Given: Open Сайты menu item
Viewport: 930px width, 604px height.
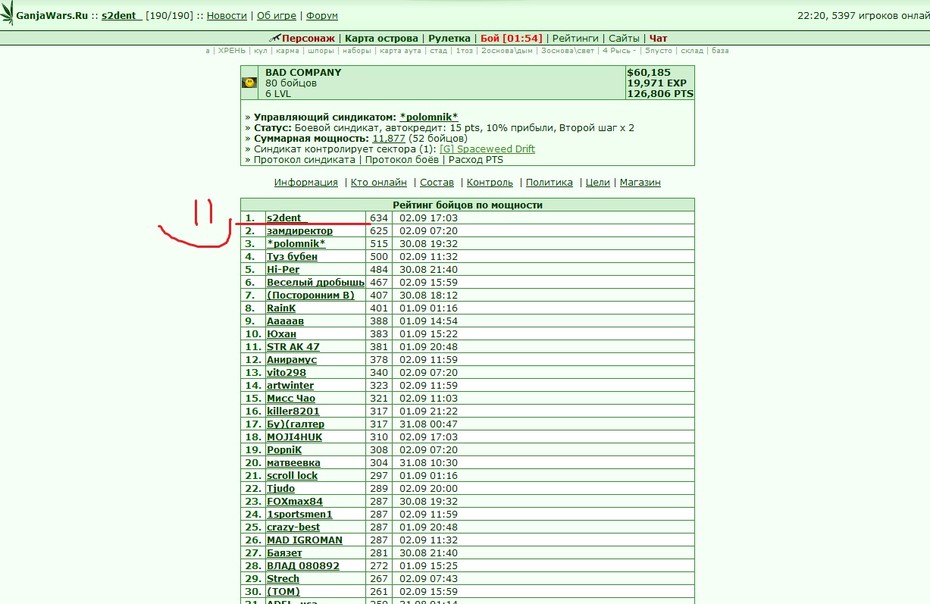Looking at the screenshot, I should point(624,39).
